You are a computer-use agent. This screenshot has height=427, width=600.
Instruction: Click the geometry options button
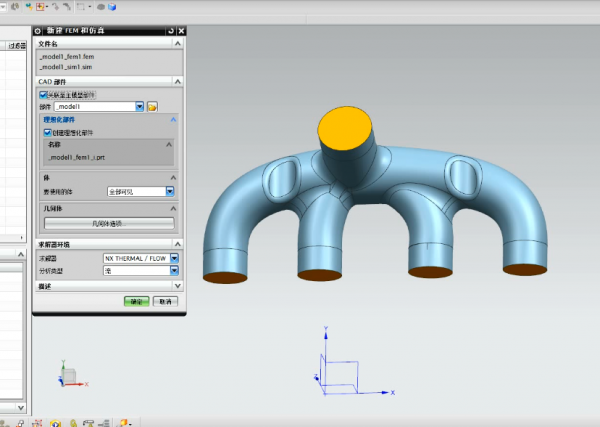pyautogui.click(x=110, y=223)
